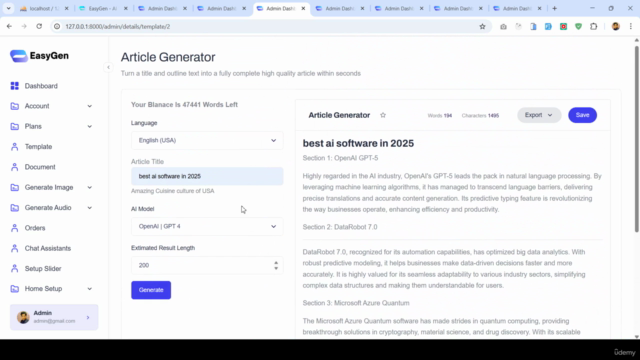640x360 pixels.
Task: Click the Plans folder icon
Action: click(x=15, y=127)
